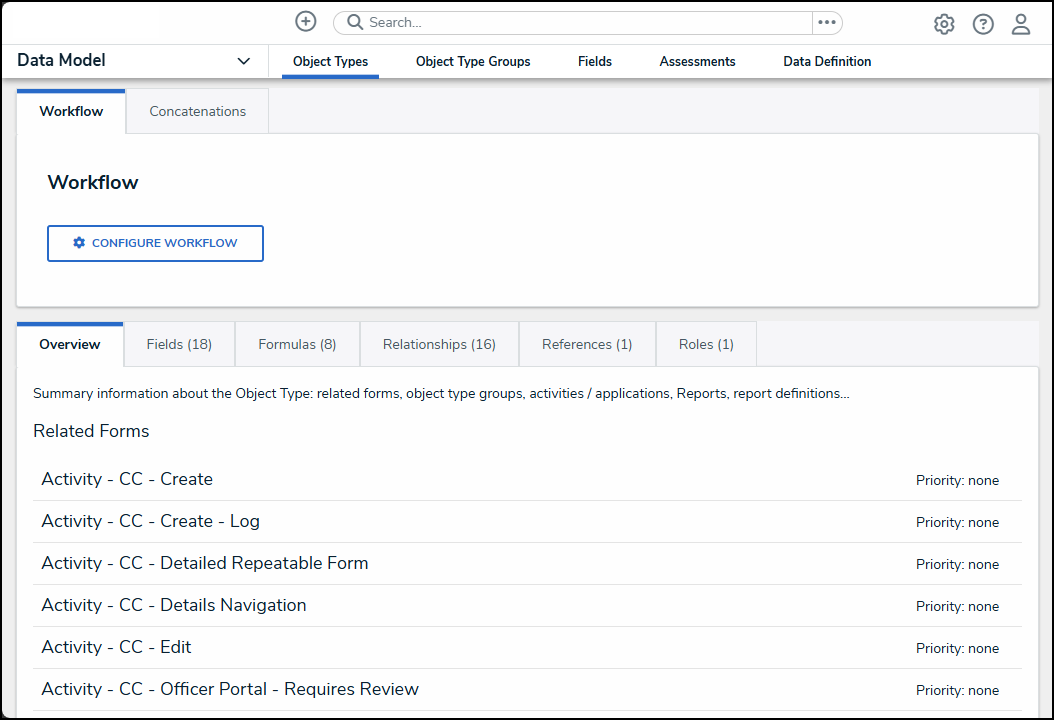1054x720 pixels.
Task: Switch to the Concatenations tab
Action: pos(197,111)
